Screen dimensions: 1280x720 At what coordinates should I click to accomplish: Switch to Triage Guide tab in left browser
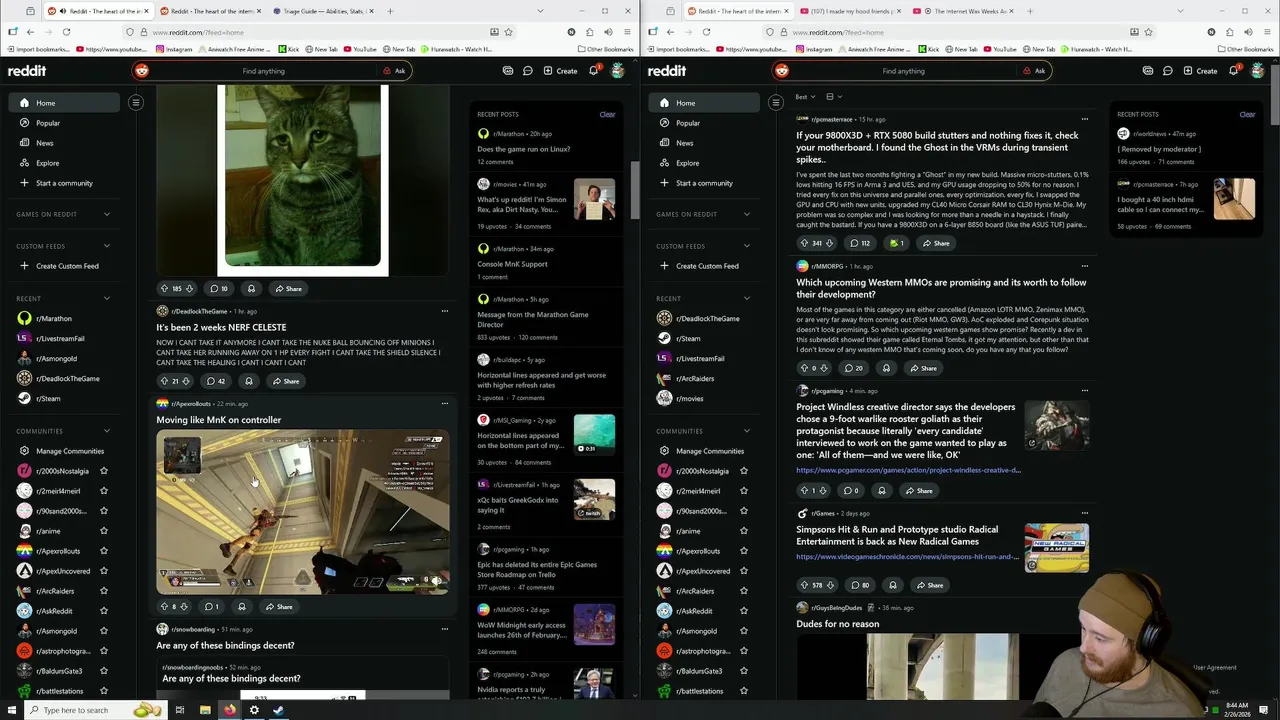323,11
